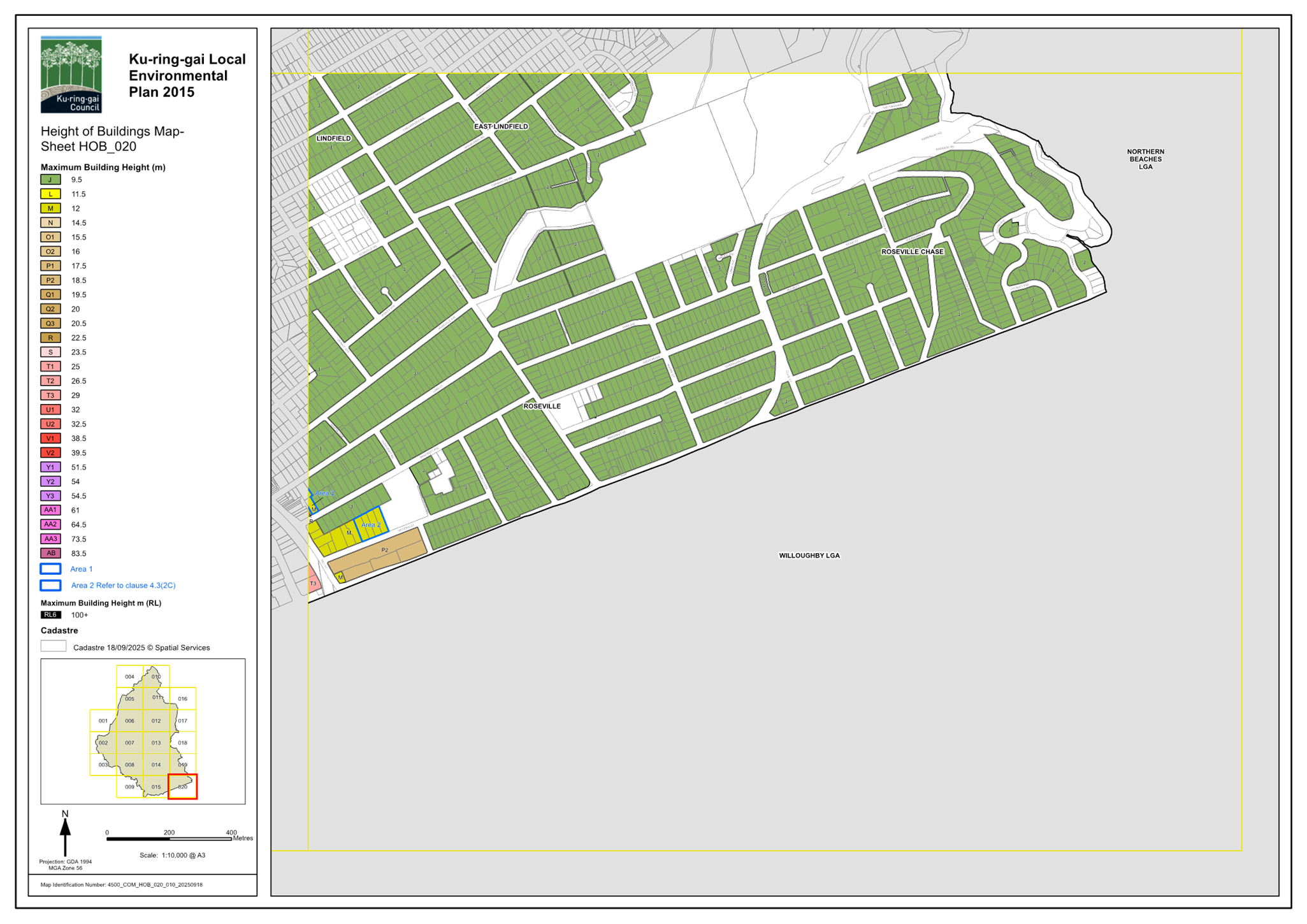Select the P2 18.5 tan legend swatch
This screenshot has height=924, width=1307.
pyautogui.click(x=50, y=280)
